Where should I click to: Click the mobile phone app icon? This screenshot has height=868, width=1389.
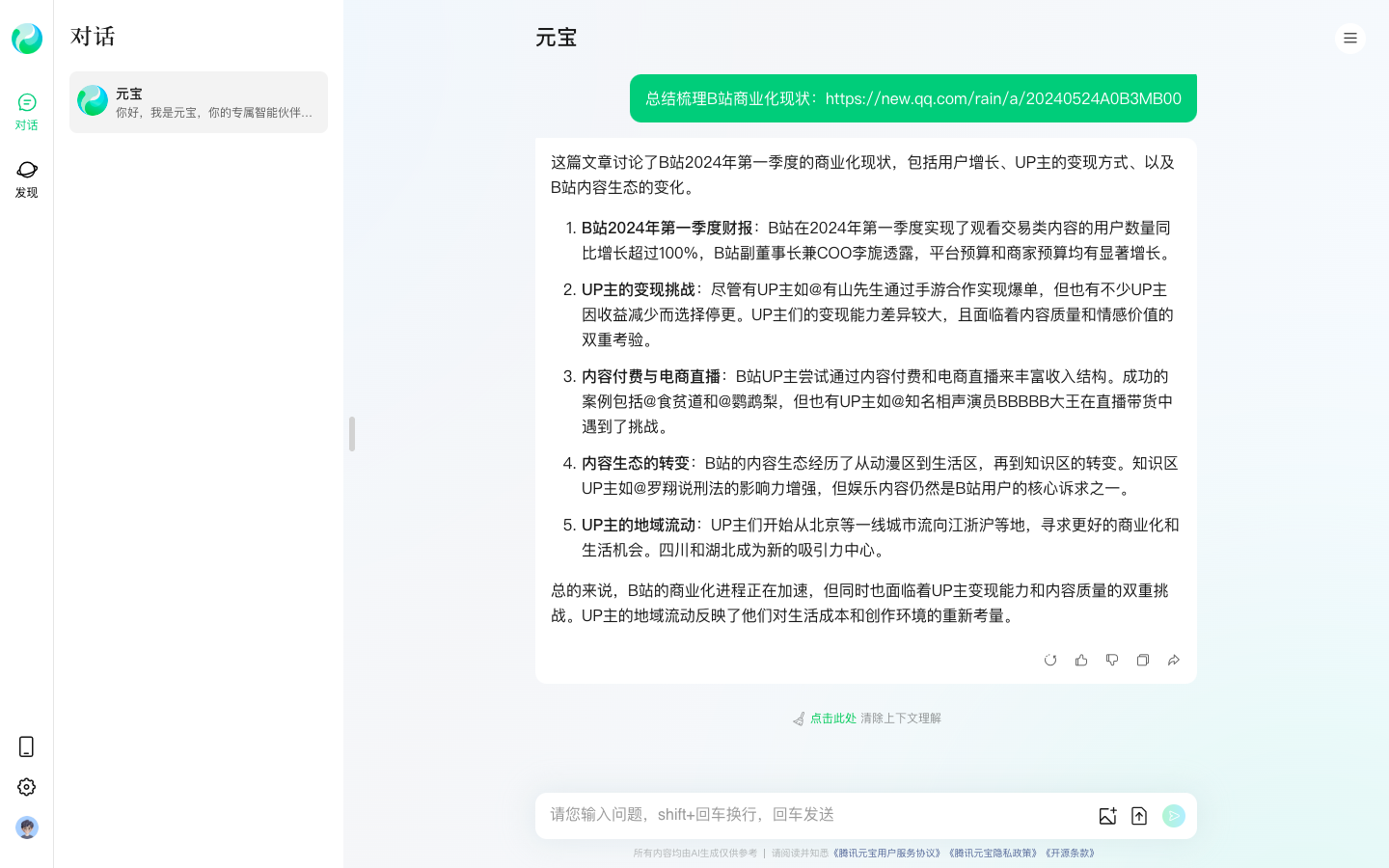click(x=27, y=746)
